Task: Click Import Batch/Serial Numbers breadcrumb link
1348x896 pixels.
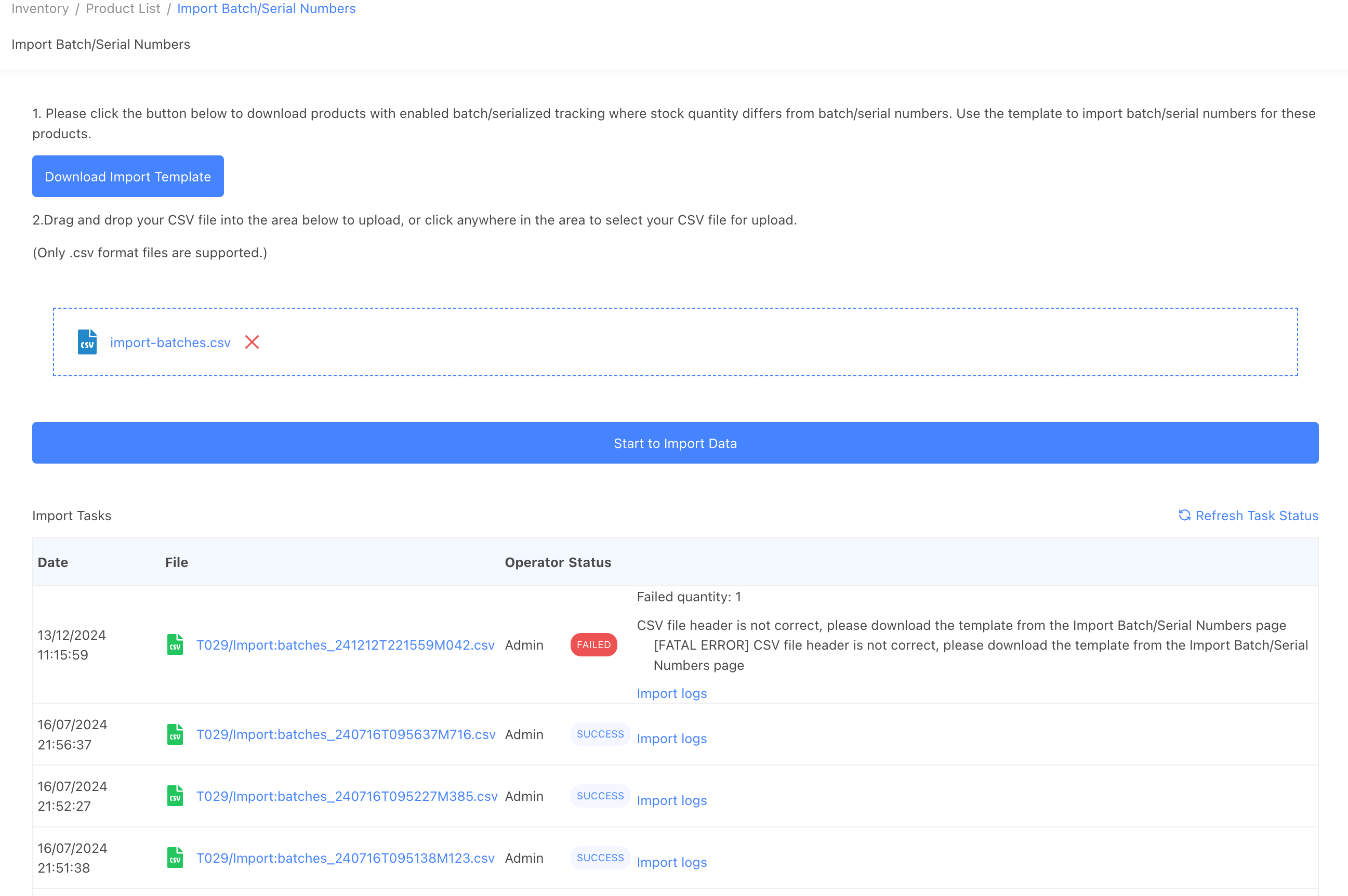Action: [x=266, y=8]
